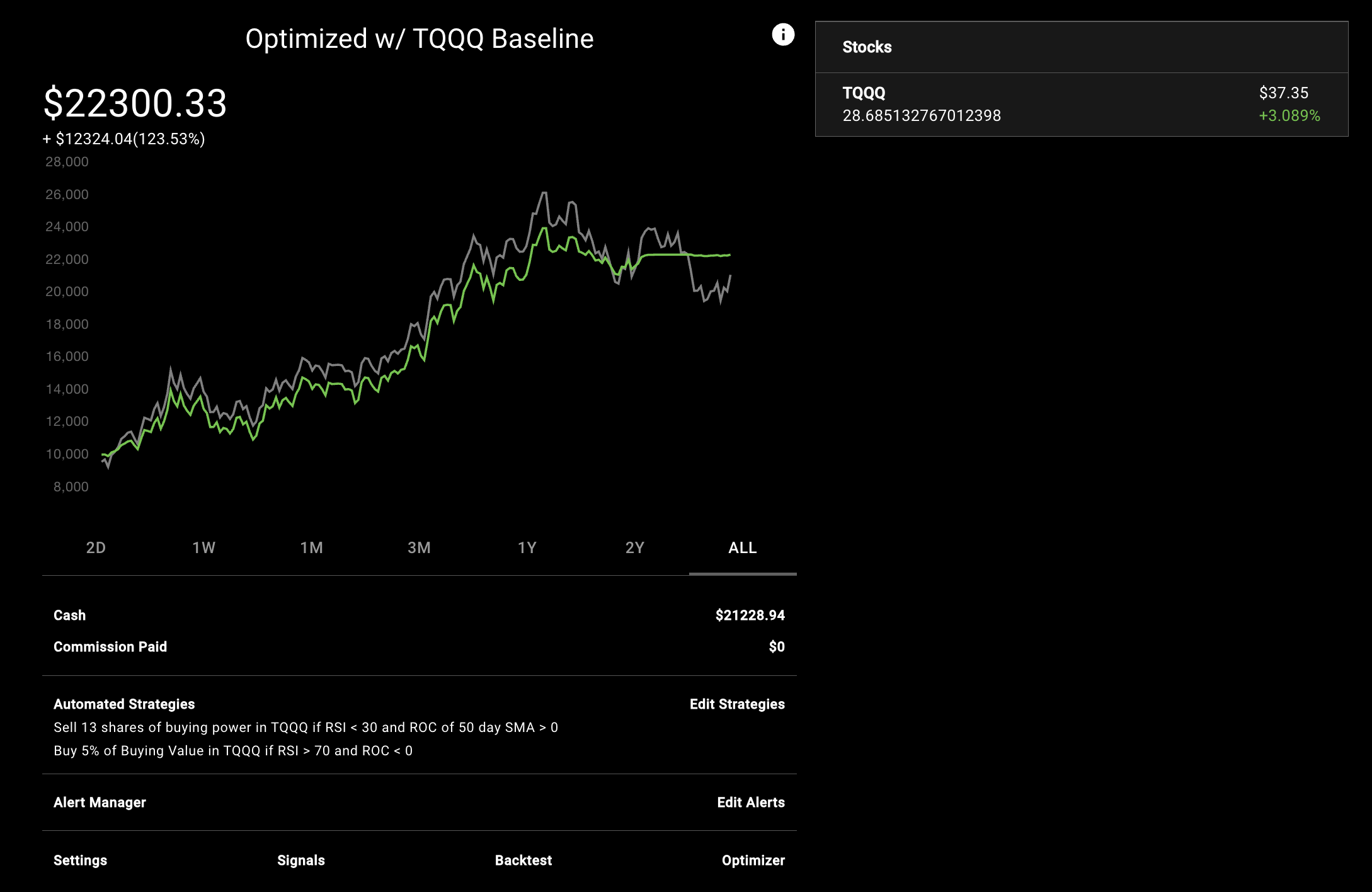Show the 2Y chart range
The height and width of the screenshot is (892, 1372).
pos(635,547)
